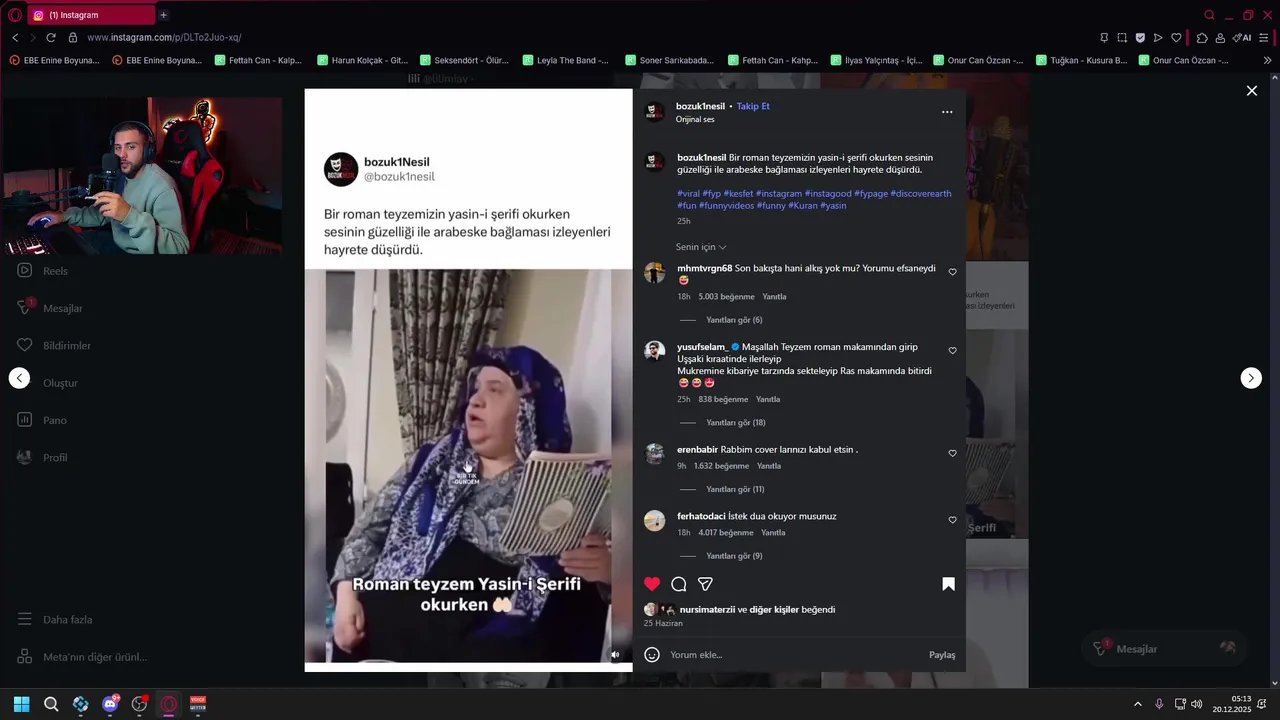Open emoji picker in comment box
The height and width of the screenshot is (720, 1280).
(x=652, y=655)
